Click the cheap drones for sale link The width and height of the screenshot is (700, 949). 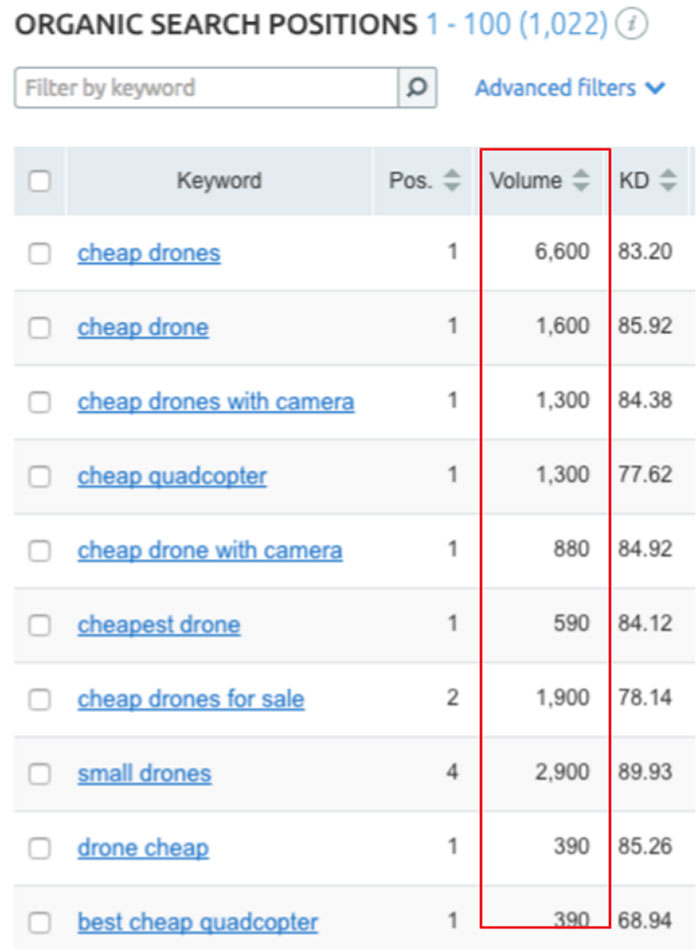(x=190, y=699)
